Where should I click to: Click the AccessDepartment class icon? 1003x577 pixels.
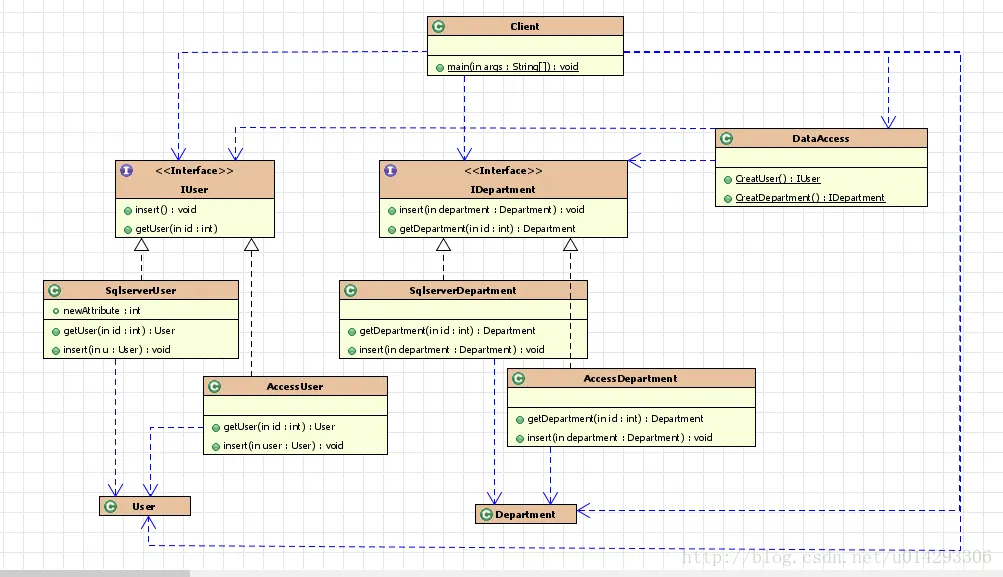(x=519, y=379)
